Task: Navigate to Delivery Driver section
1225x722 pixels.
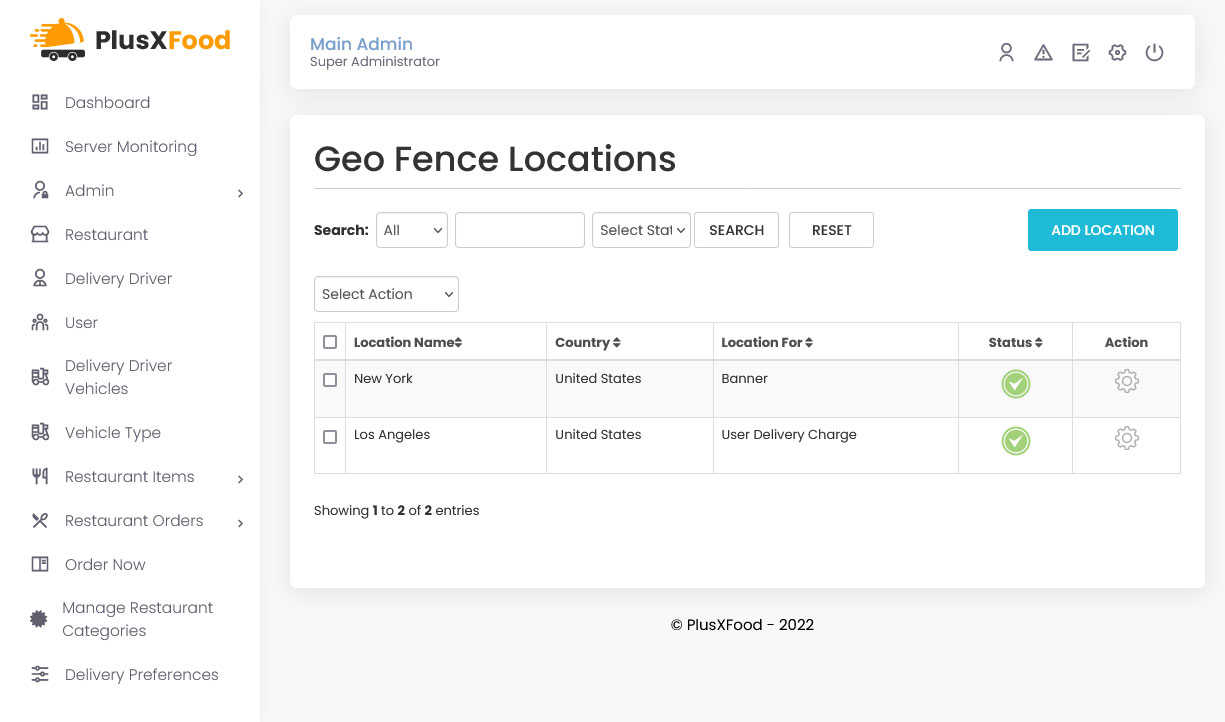Action: pyautogui.click(x=118, y=278)
